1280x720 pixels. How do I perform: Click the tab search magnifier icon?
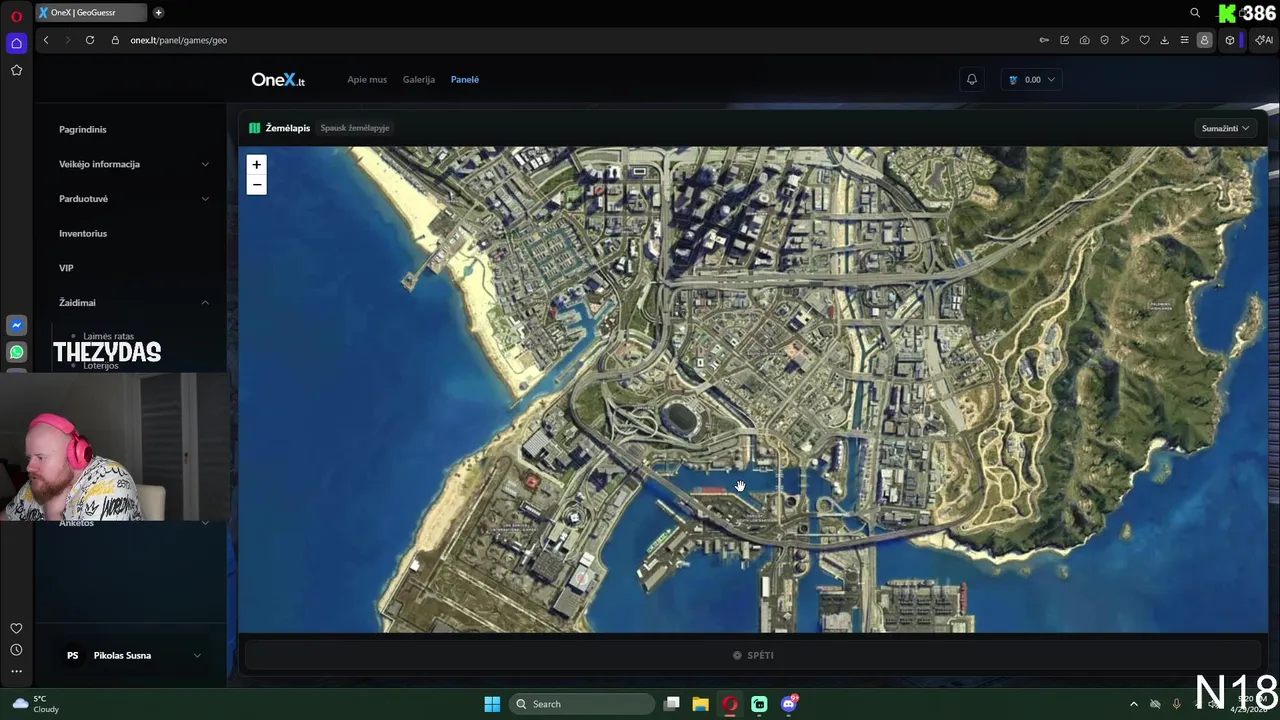[x=1195, y=12]
